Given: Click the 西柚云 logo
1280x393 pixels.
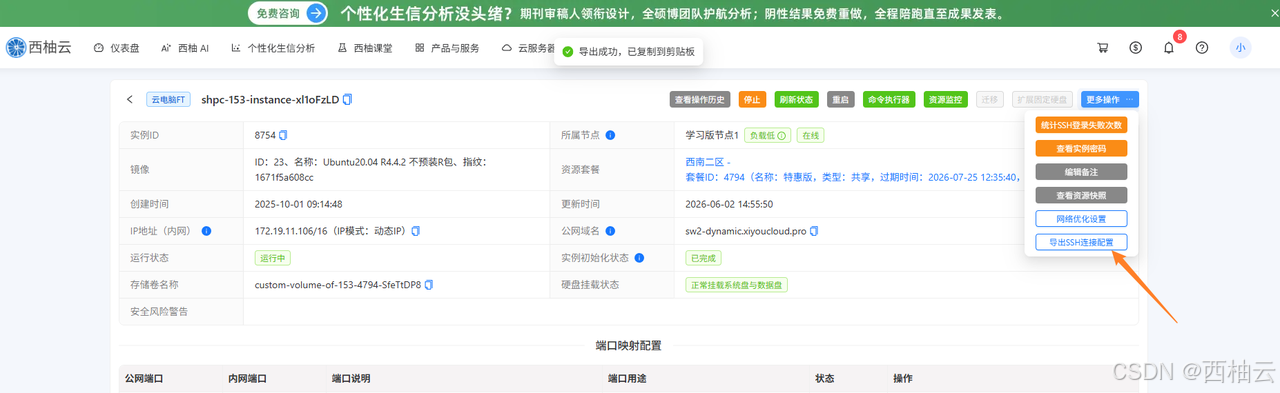Looking at the screenshot, I should [x=39, y=47].
